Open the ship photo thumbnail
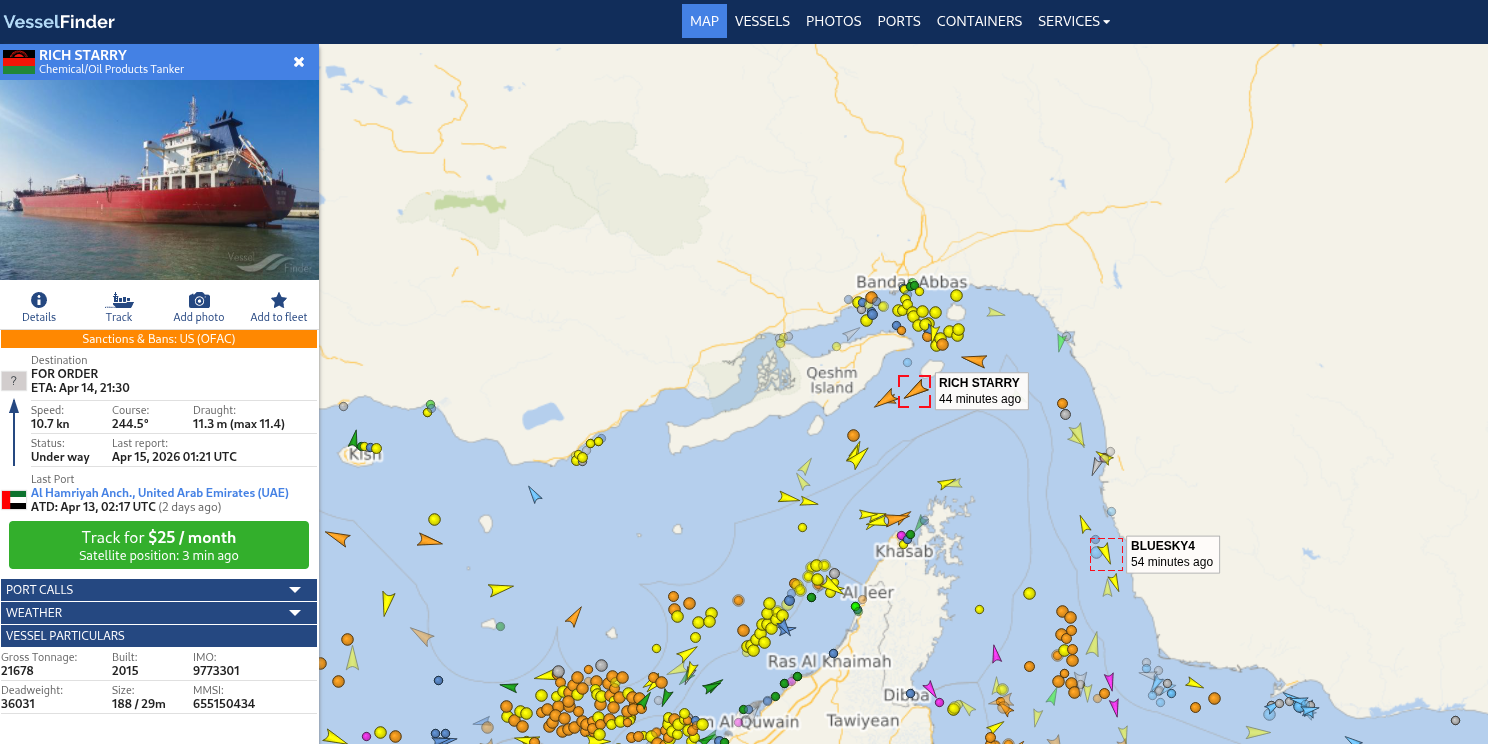This screenshot has height=744, width=1488. (x=159, y=180)
